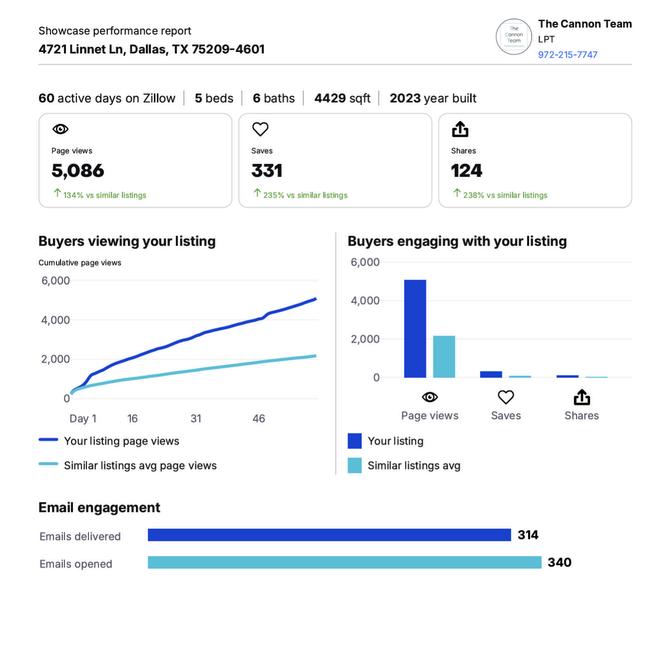672x650 pixels.
Task: Click the share icon in Shares card
Action: click(x=460, y=129)
